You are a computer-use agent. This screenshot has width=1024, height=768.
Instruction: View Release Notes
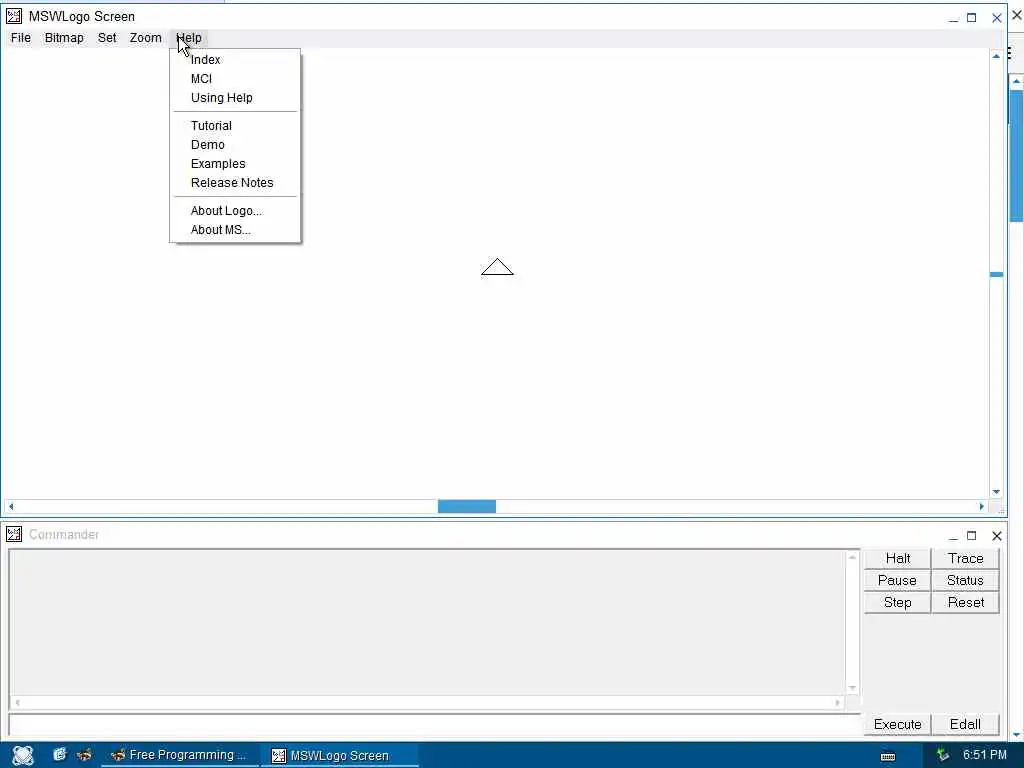coord(235,182)
